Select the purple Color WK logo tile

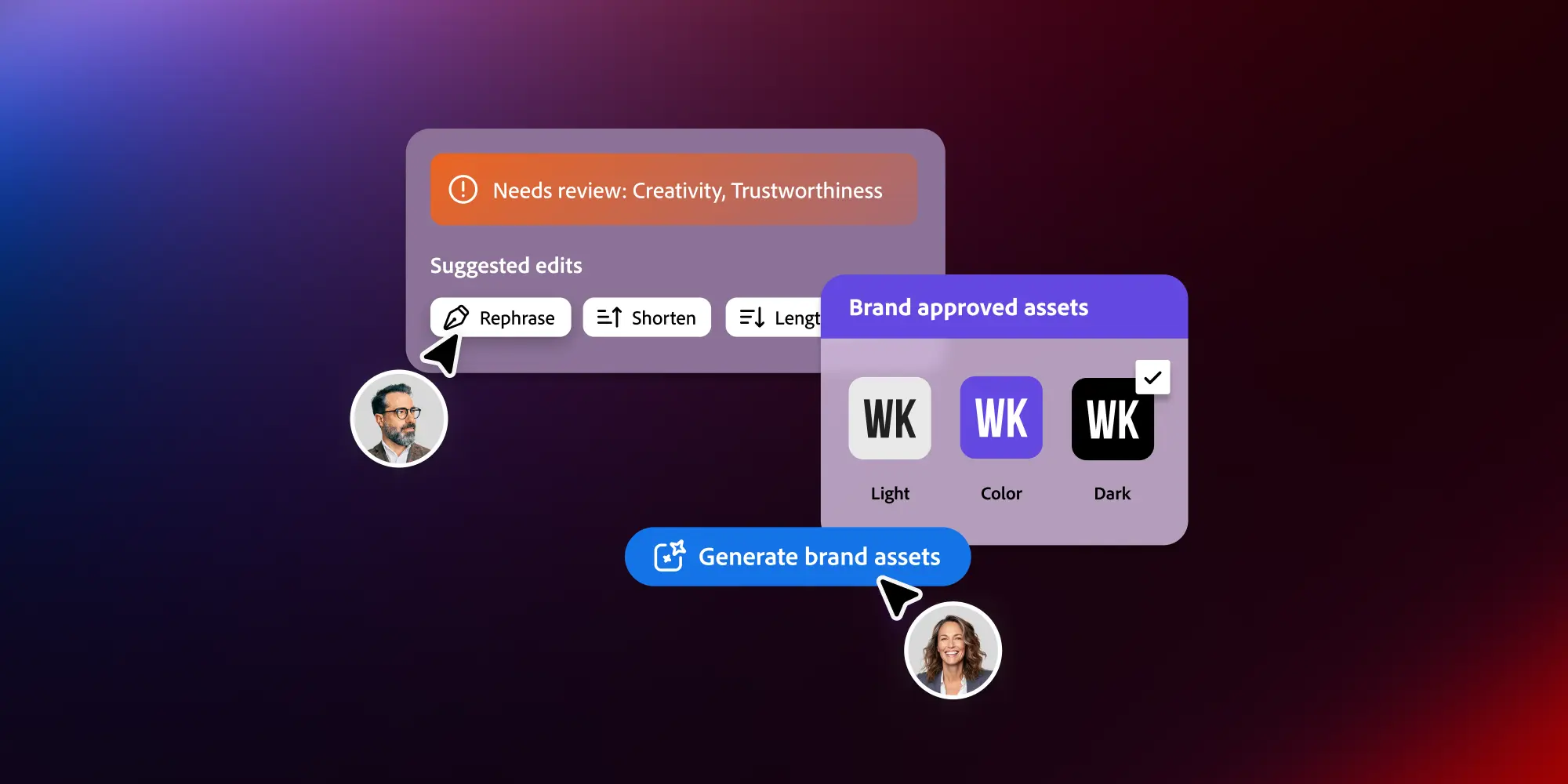click(x=1001, y=418)
